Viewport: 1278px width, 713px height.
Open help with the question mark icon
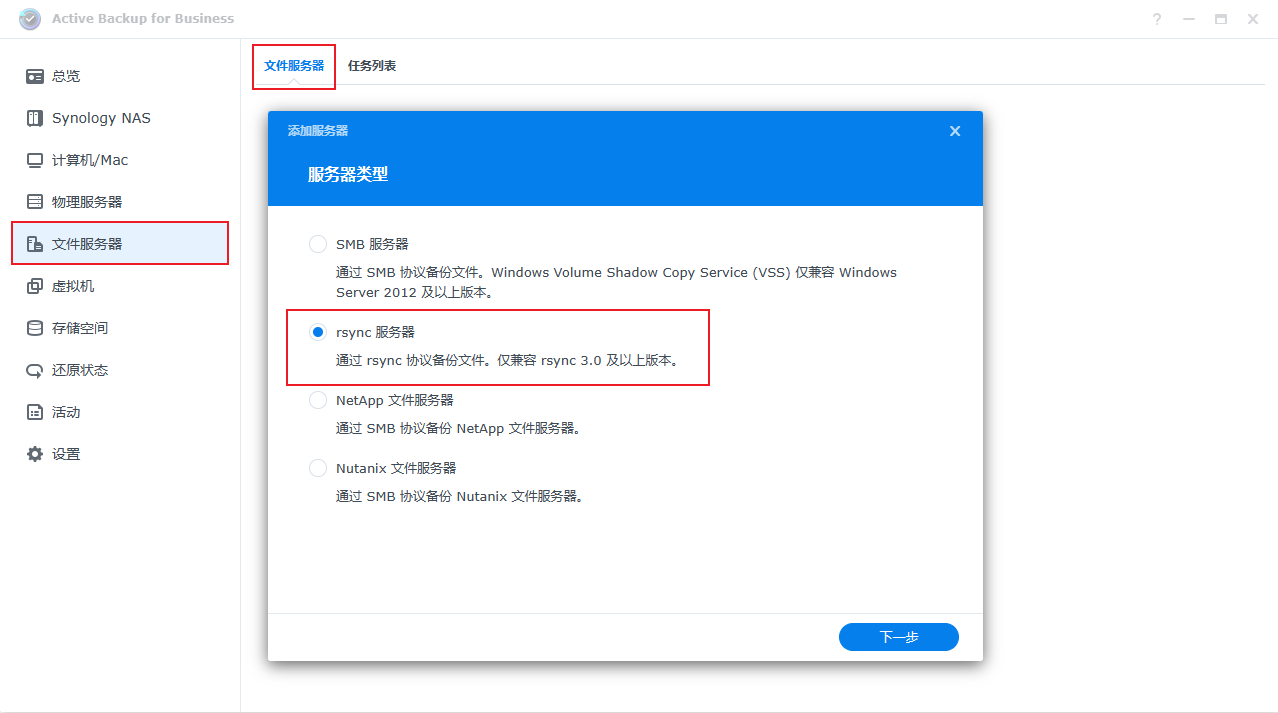1157,19
